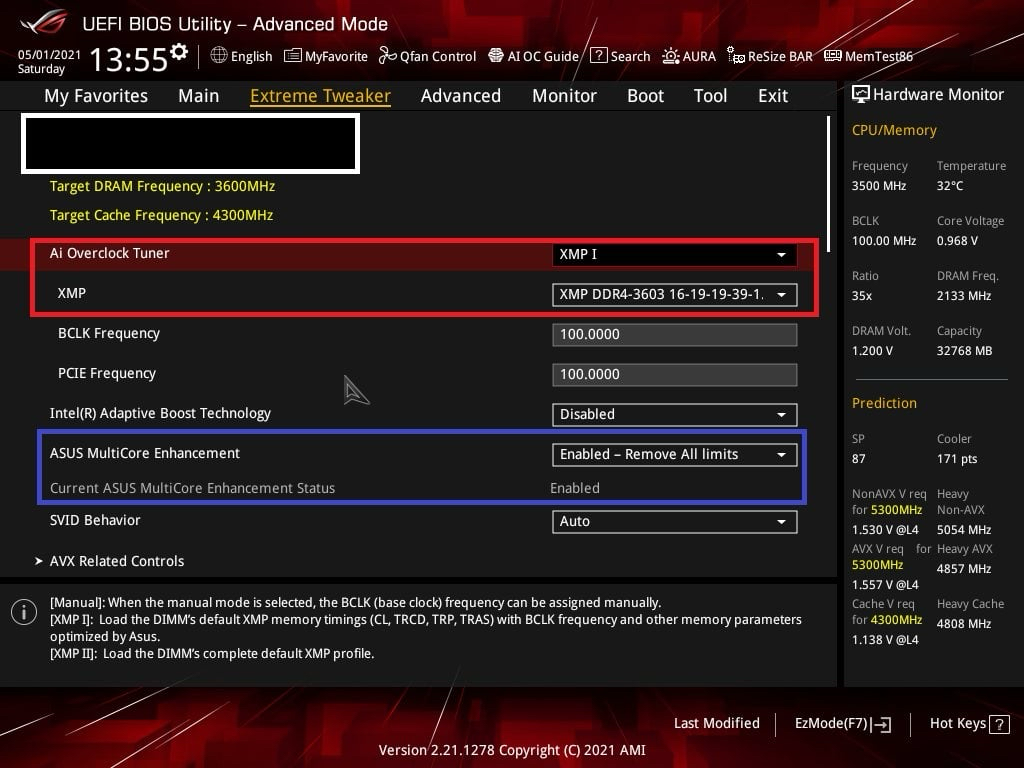Image resolution: width=1024 pixels, height=768 pixels.
Task: Switch to the Main tab
Action: click(x=199, y=96)
